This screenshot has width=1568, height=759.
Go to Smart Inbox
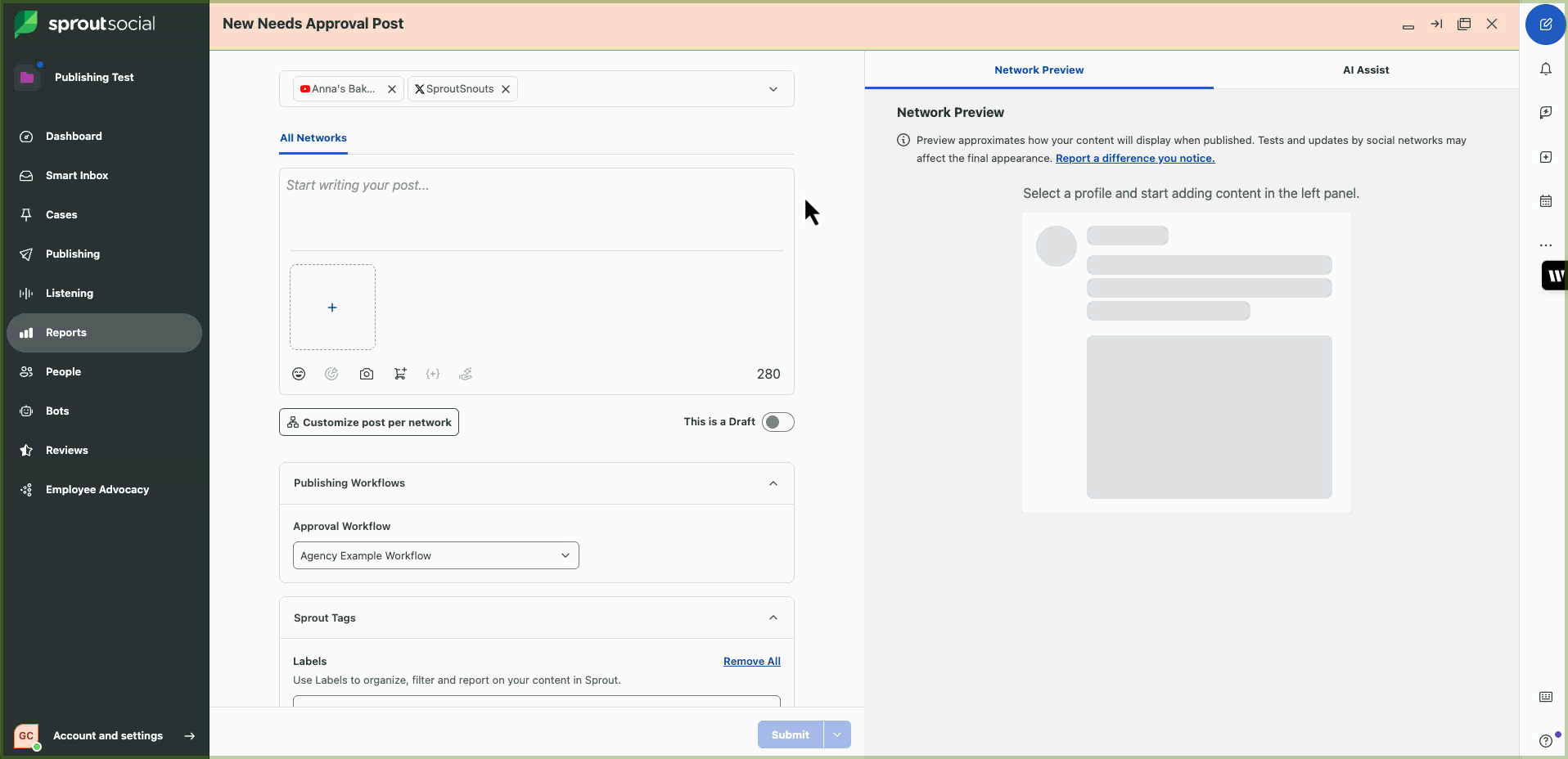click(x=104, y=176)
